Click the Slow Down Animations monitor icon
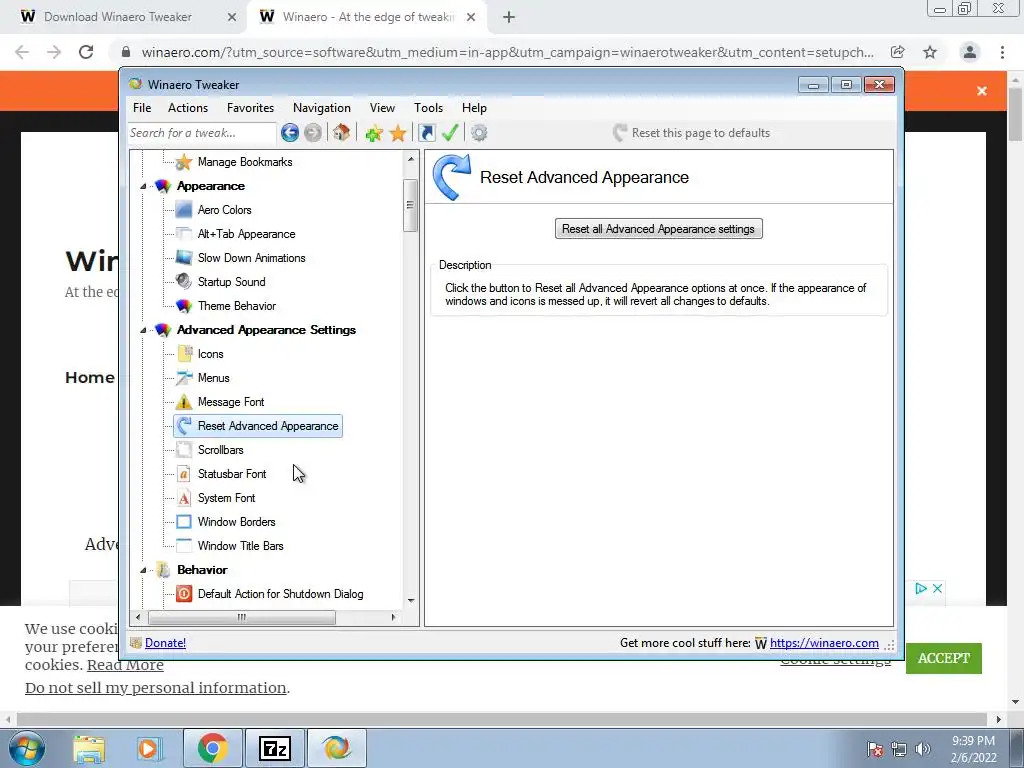 coord(184,258)
